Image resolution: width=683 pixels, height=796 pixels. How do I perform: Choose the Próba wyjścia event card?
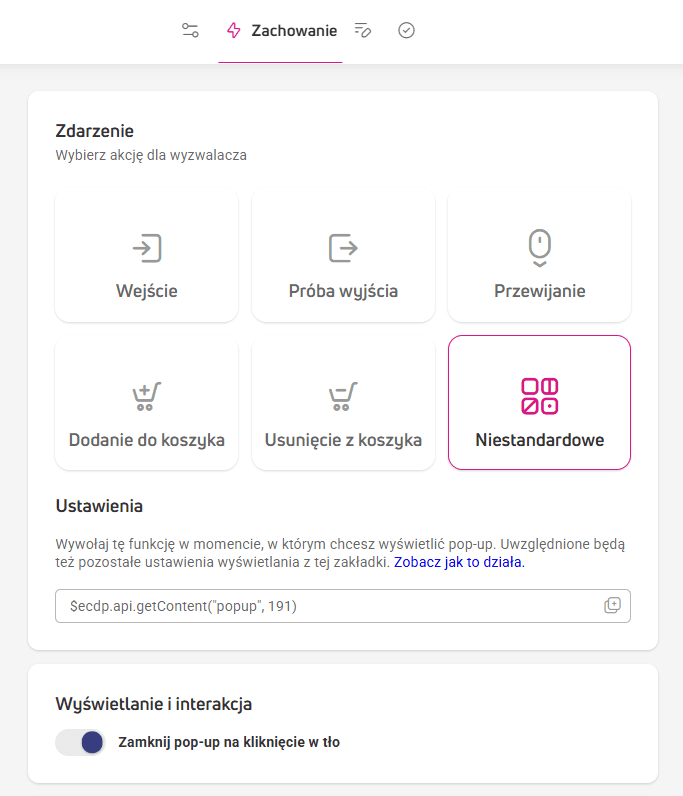(x=343, y=255)
